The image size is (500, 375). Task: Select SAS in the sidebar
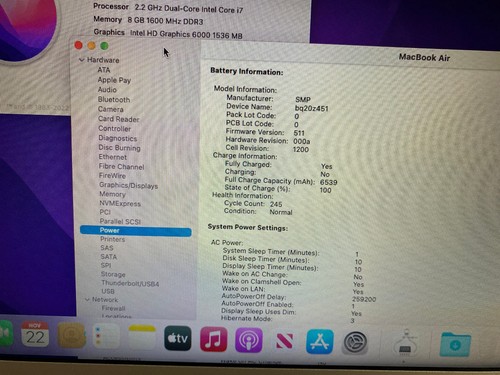107,248
